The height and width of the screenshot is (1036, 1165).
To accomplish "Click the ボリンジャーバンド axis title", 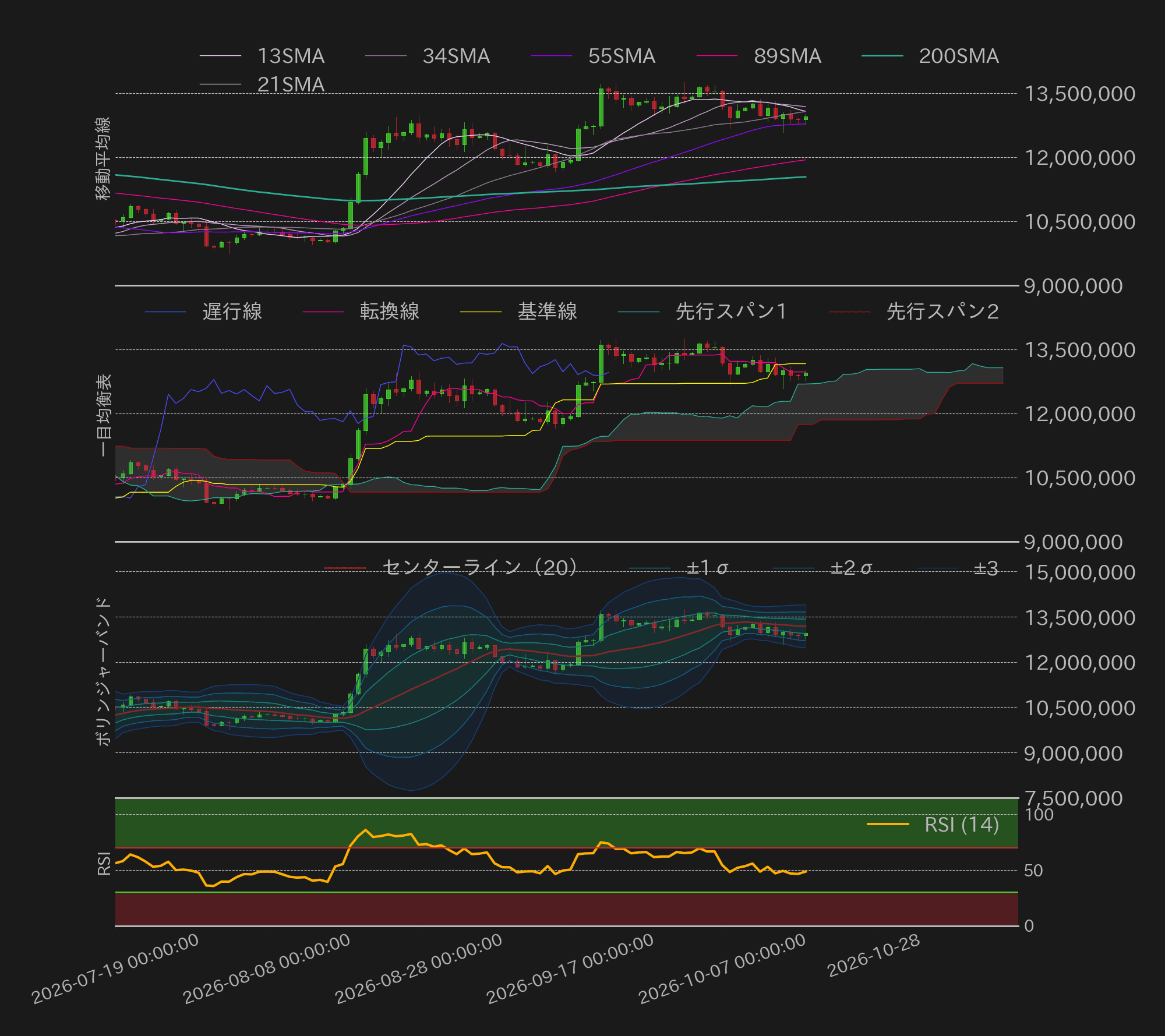I will pos(103,671).
